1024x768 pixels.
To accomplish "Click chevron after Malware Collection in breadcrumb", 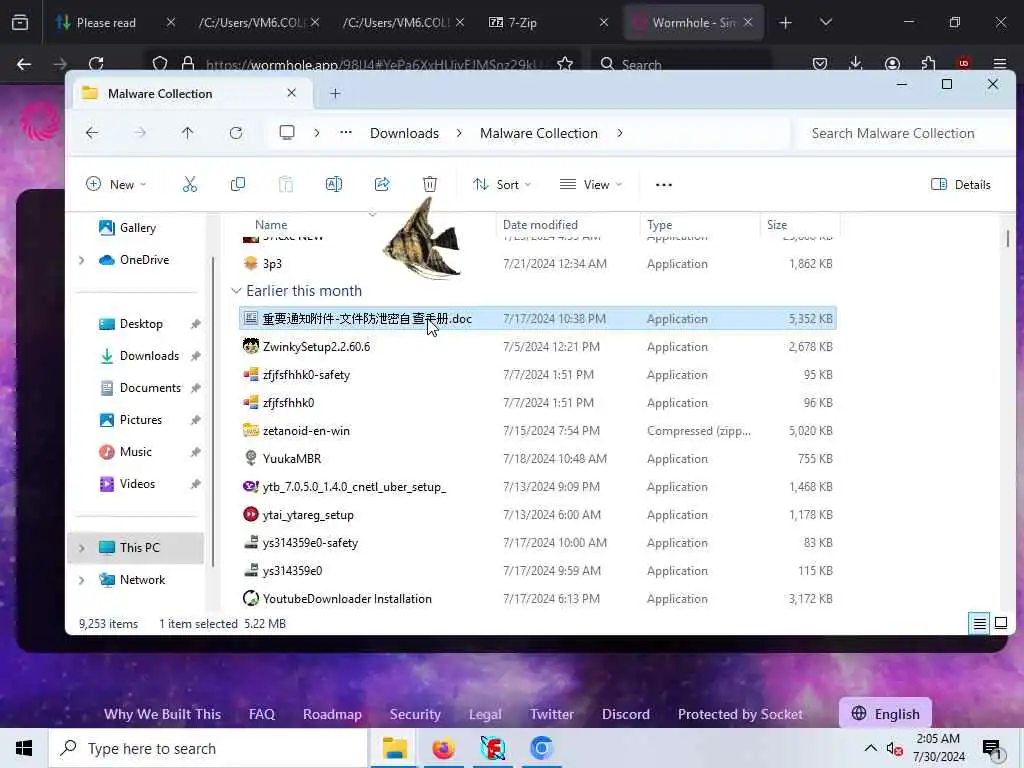I will [619, 133].
